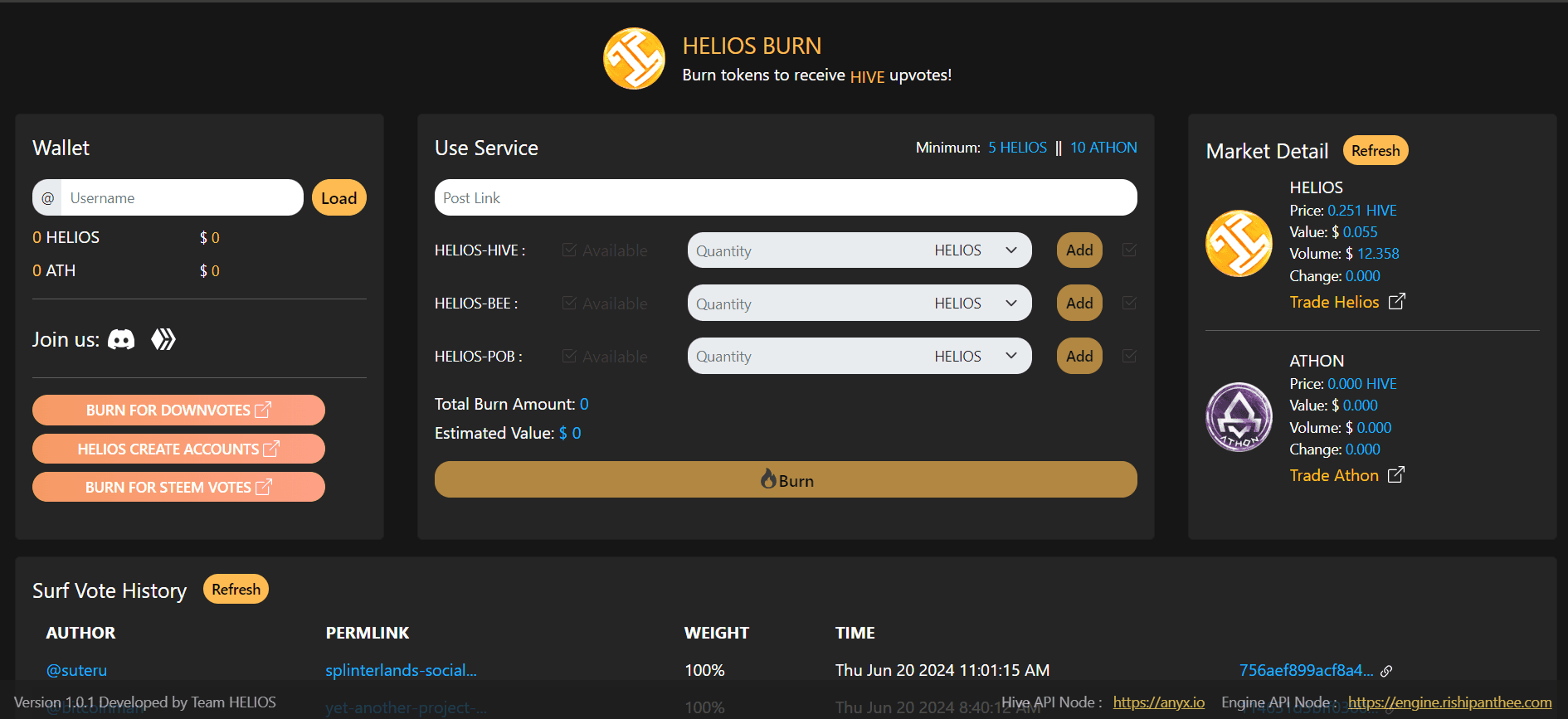Click Load button in Wallet
Viewport: 1568px width, 719px height.
pos(339,198)
